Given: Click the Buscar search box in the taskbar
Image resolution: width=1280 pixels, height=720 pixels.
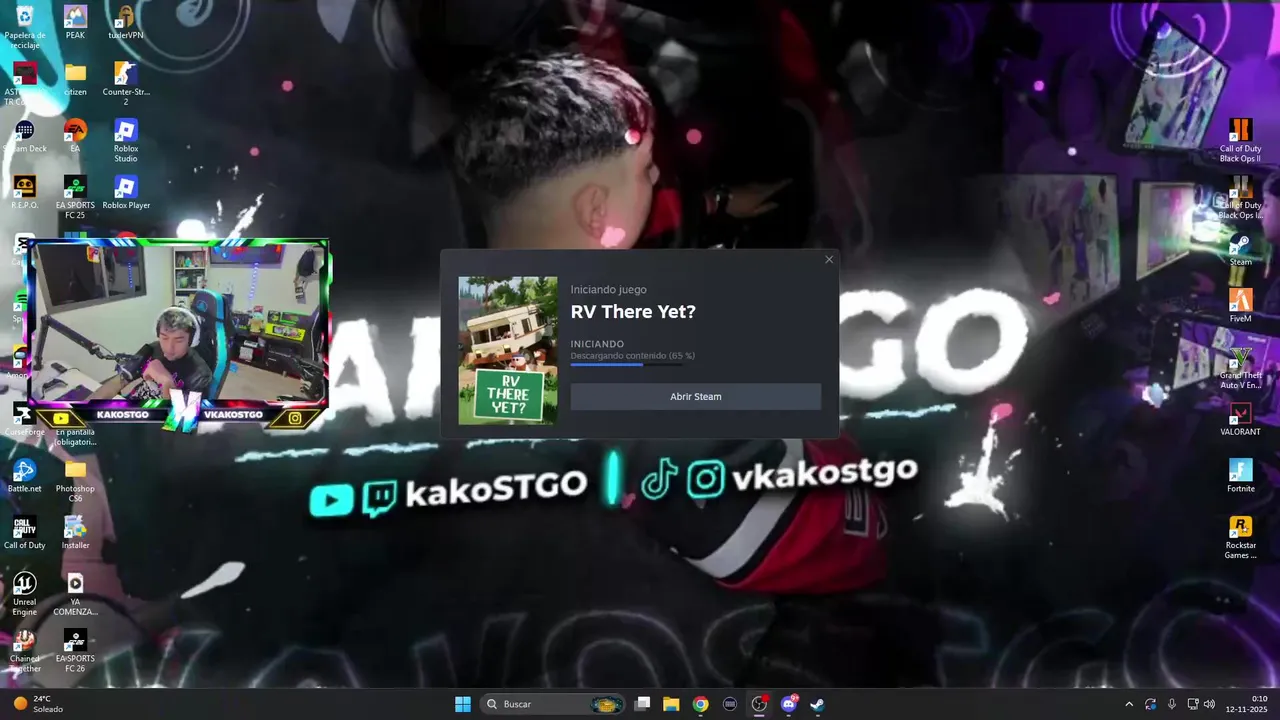Looking at the screenshot, I should click(x=554, y=704).
